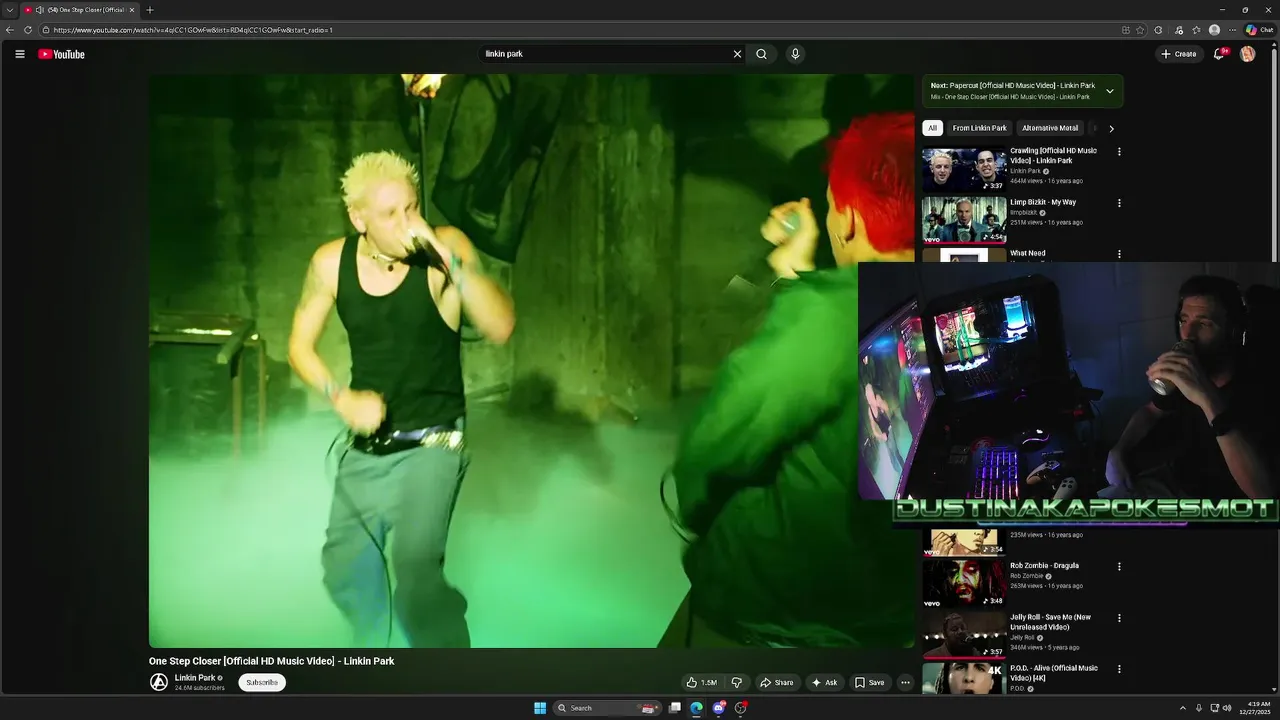Open the volume tray icon
This screenshot has width=1280, height=720.
(x=1227, y=708)
